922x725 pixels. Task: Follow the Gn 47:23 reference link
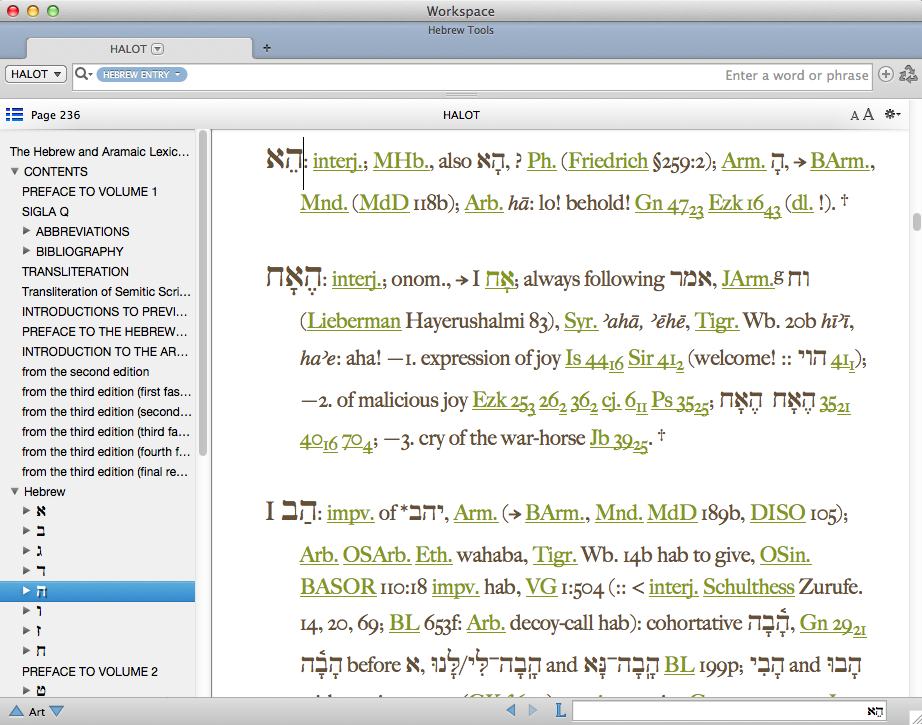point(669,205)
